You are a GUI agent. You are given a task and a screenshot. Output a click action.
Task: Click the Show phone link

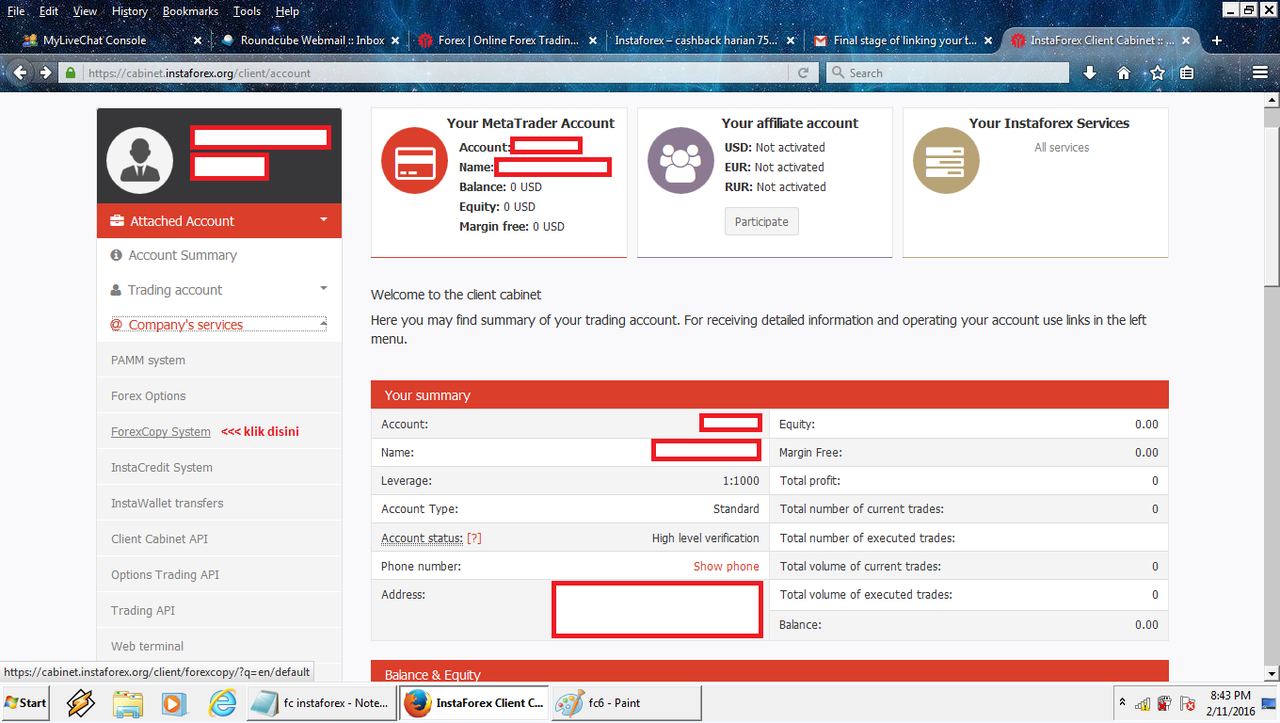point(726,566)
